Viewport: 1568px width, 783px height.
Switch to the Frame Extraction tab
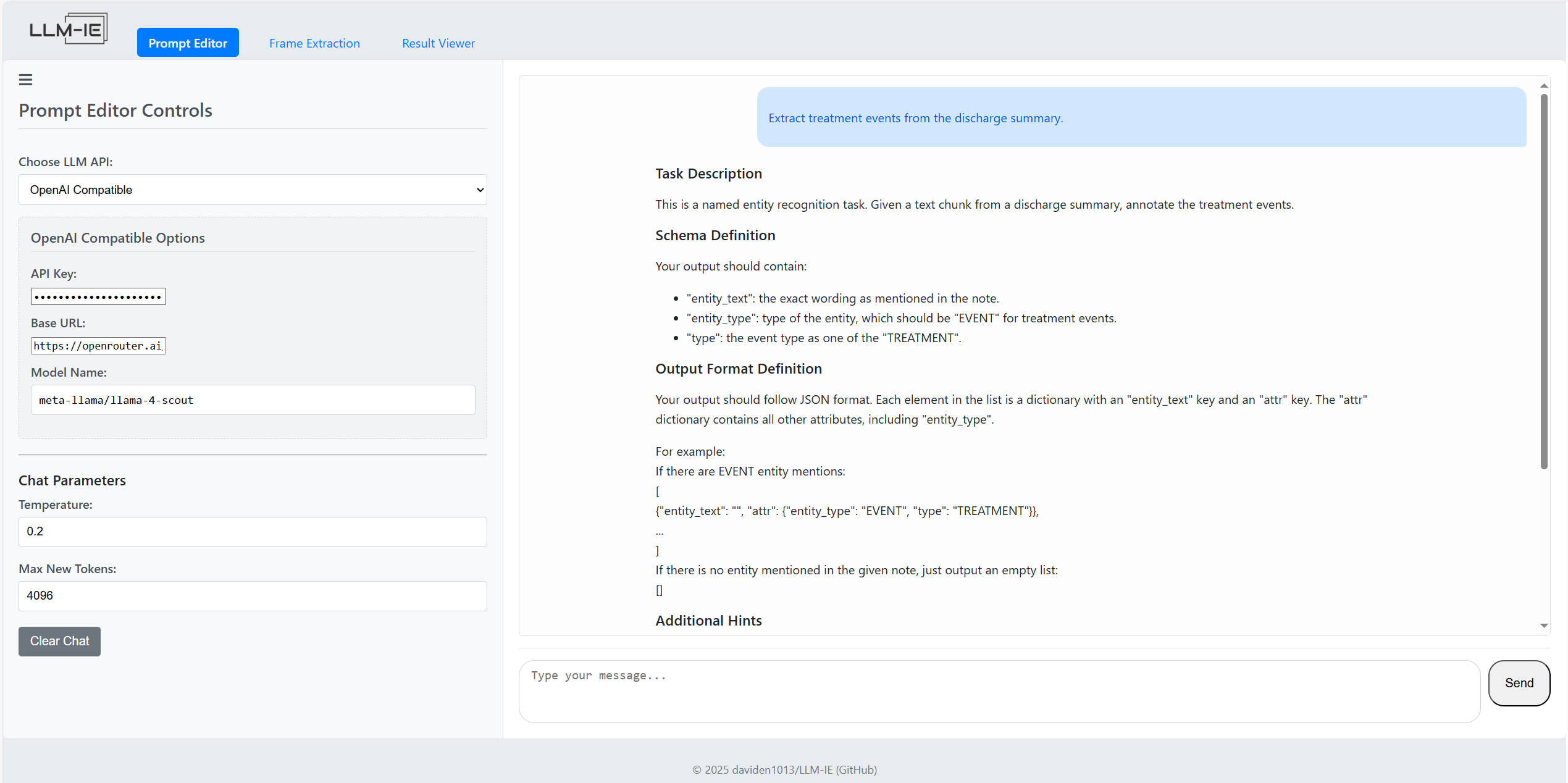pos(314,43)
